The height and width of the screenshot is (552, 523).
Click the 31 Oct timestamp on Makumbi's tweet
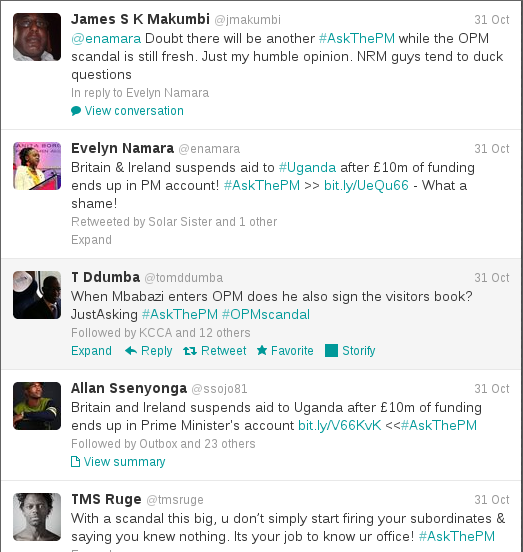(492, 20)
